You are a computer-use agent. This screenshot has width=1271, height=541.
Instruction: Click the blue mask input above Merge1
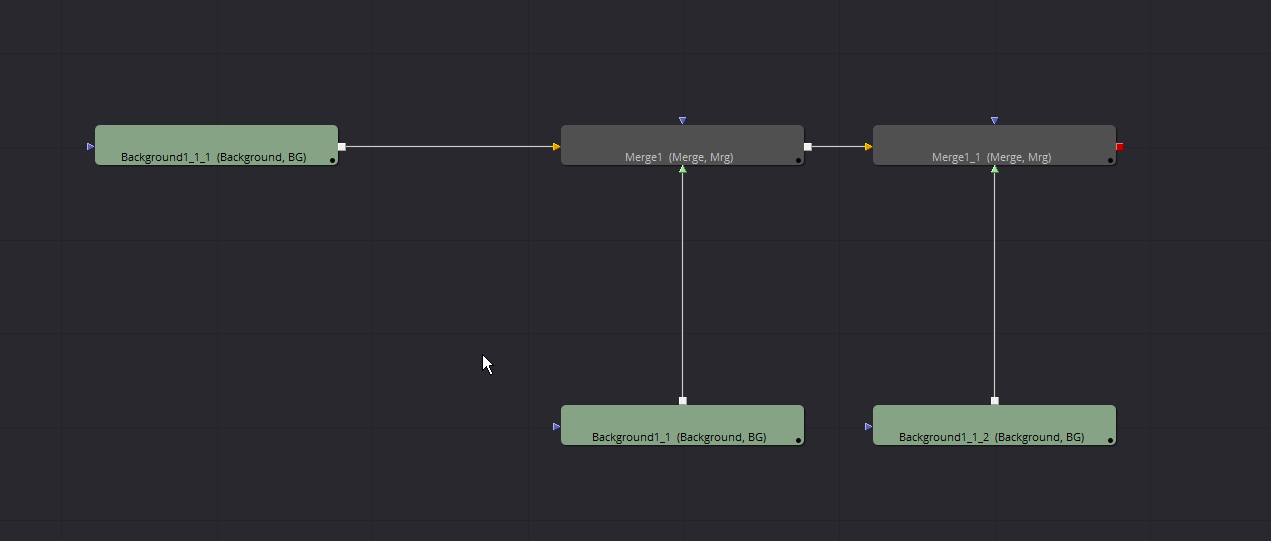[683, 120]
